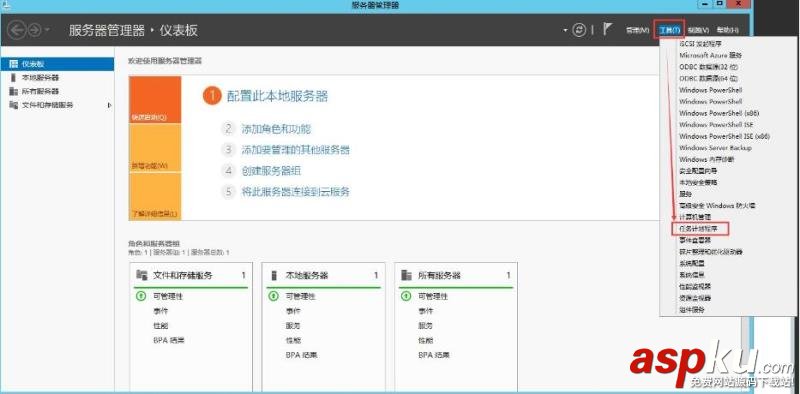
Task: Open 事件 row in 文件和存储服务 tile
Action: tap(160, 311)
